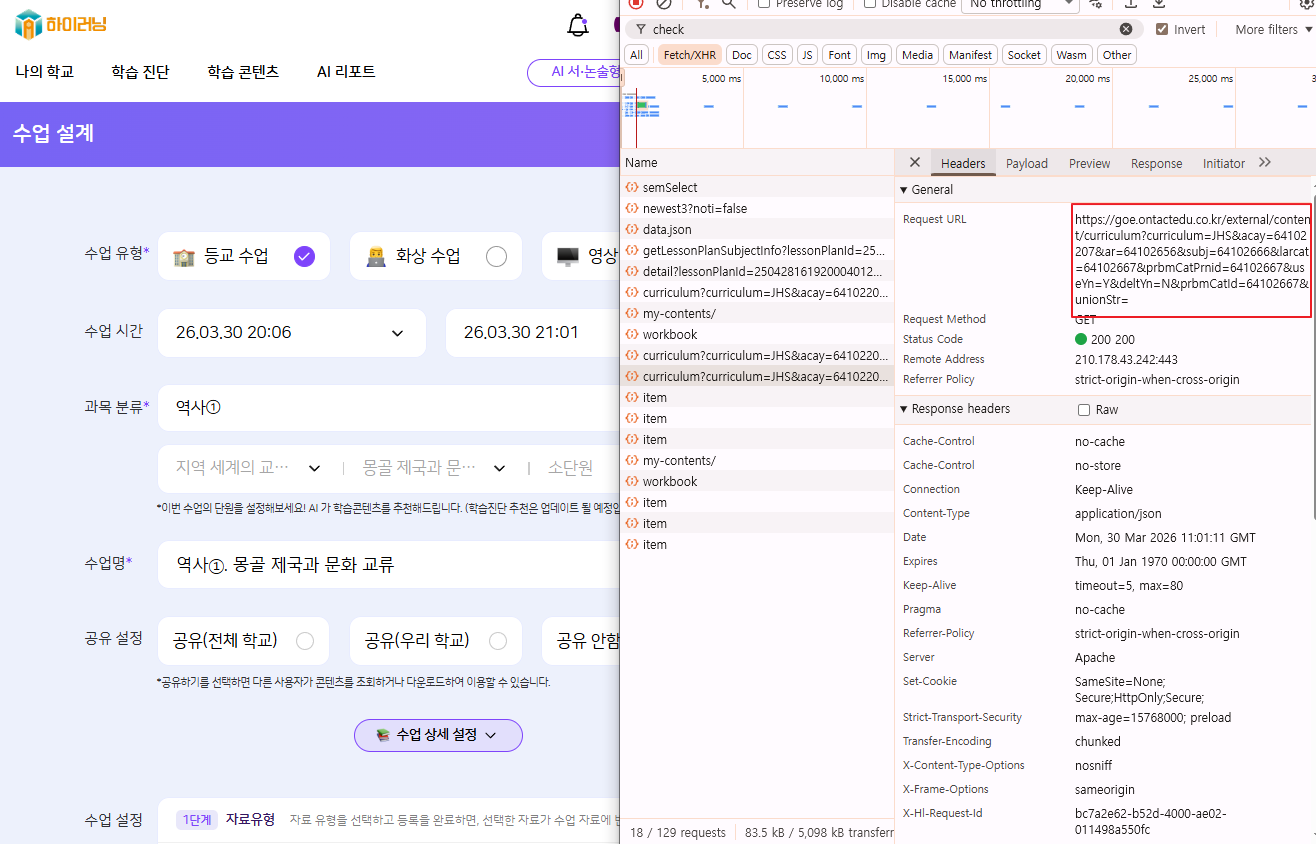The width and height of the screenshot is (1316, 844).
Task: Select 공유(전체 학교) sharing option
Action: [305, 641]
